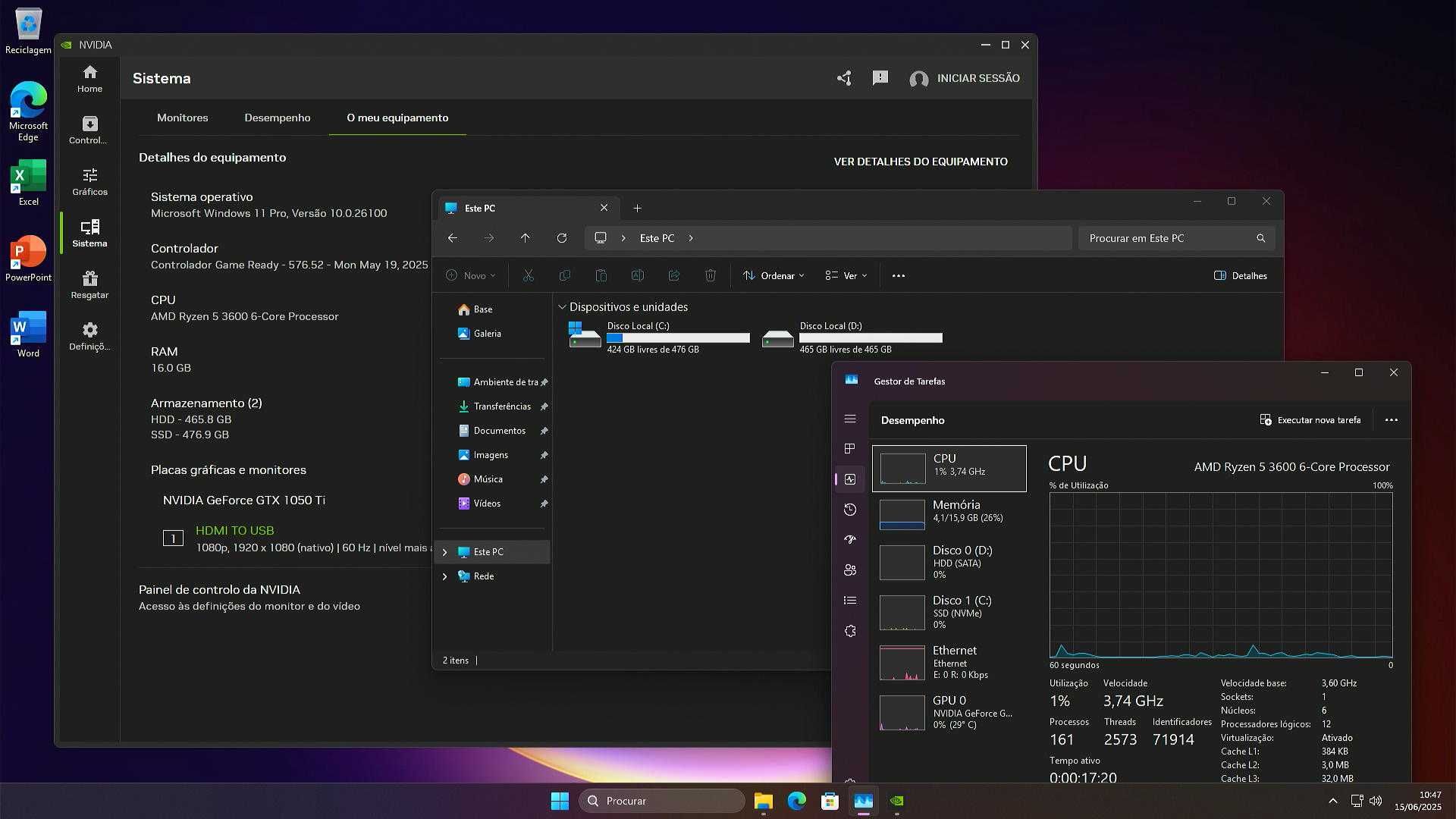Open the Ver dropdown menu
Viewport: 1456px width, 819px height.
(x=846, y=276)
